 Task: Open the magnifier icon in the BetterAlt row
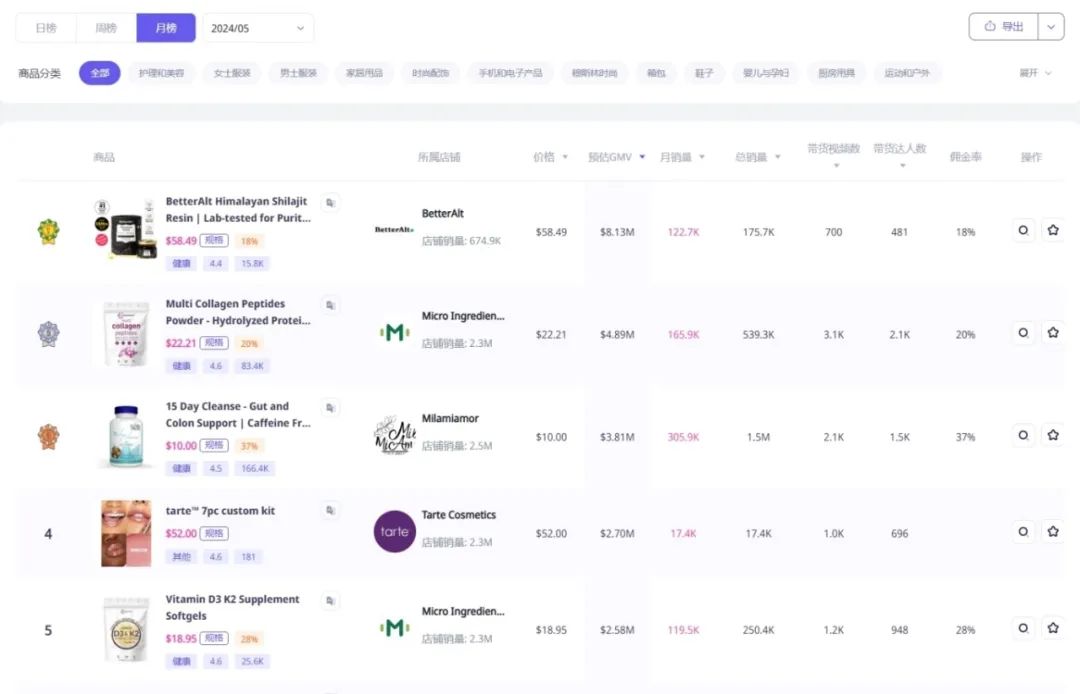click(x=1024, y=230)
